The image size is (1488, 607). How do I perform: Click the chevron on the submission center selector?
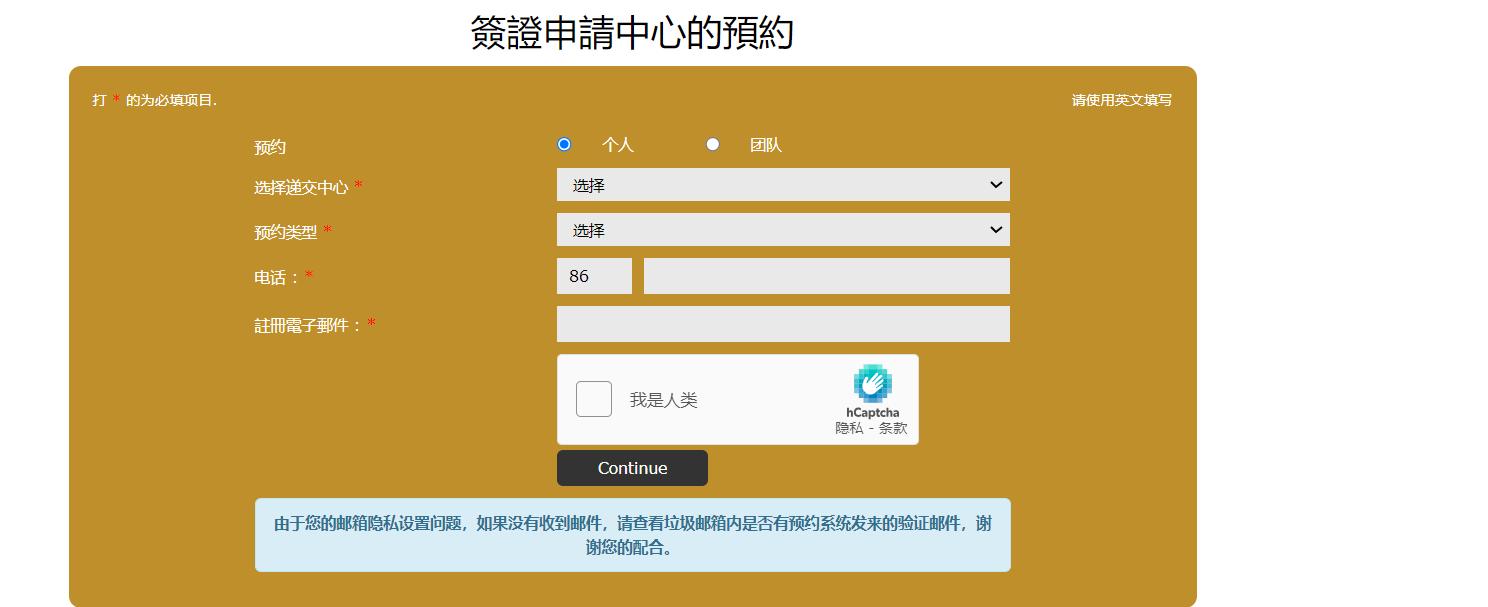(995, 184)
